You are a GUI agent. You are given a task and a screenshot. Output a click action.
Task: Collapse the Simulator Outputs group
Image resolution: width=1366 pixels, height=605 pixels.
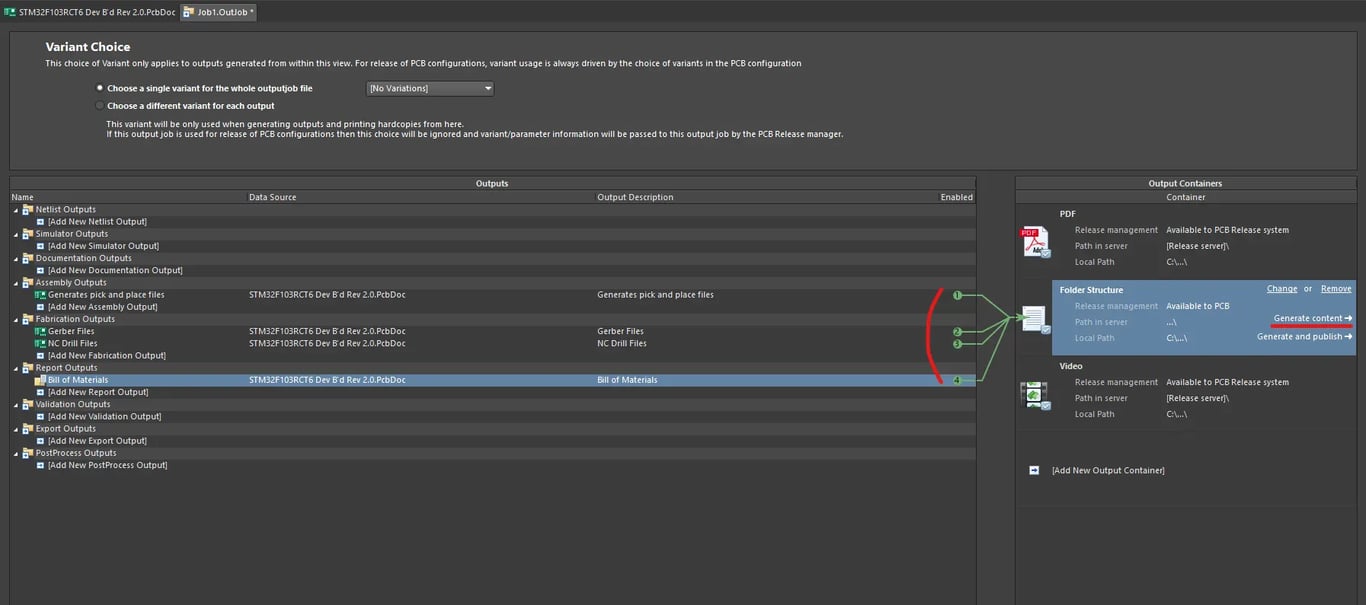click(x=16, y=234)
